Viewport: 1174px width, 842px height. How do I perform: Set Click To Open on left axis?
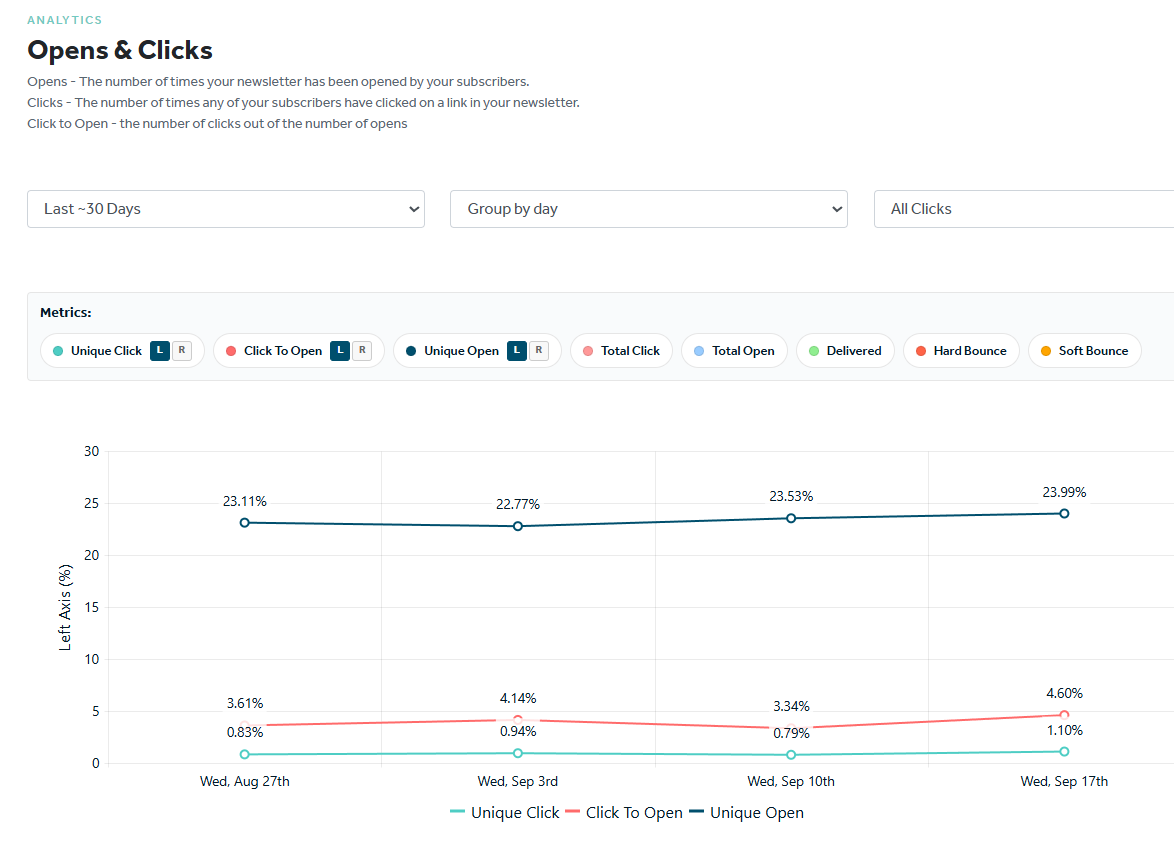340,350
